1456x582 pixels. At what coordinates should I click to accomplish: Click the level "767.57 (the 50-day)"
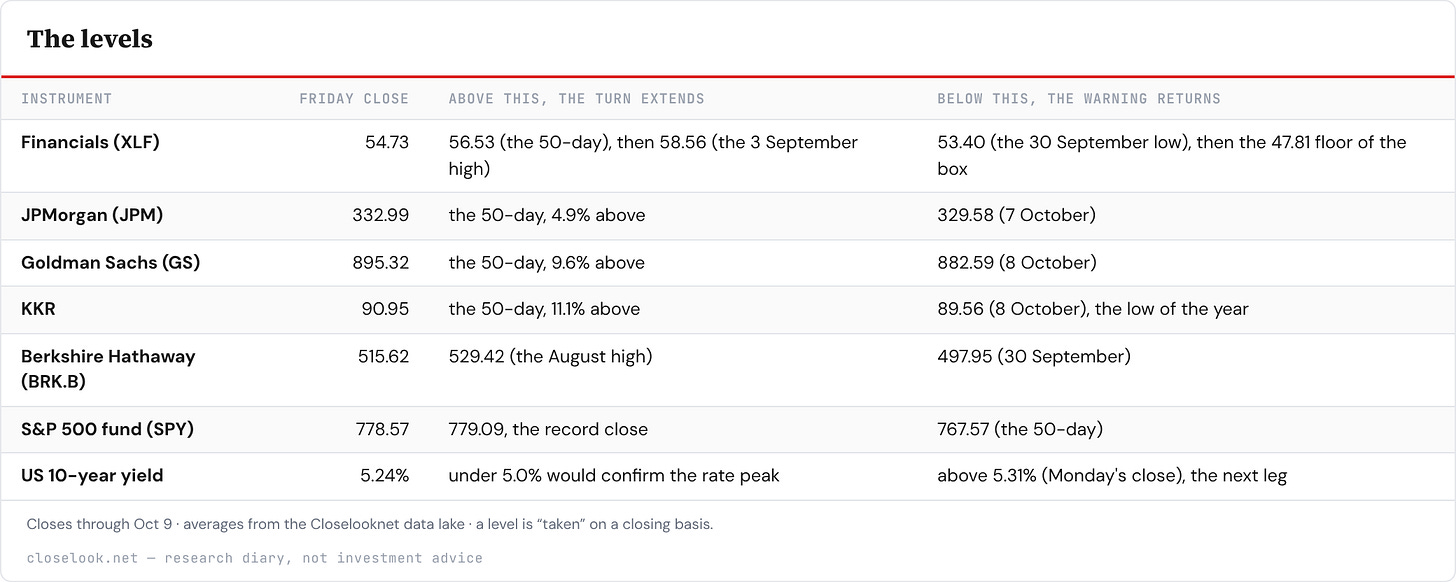1020,429
